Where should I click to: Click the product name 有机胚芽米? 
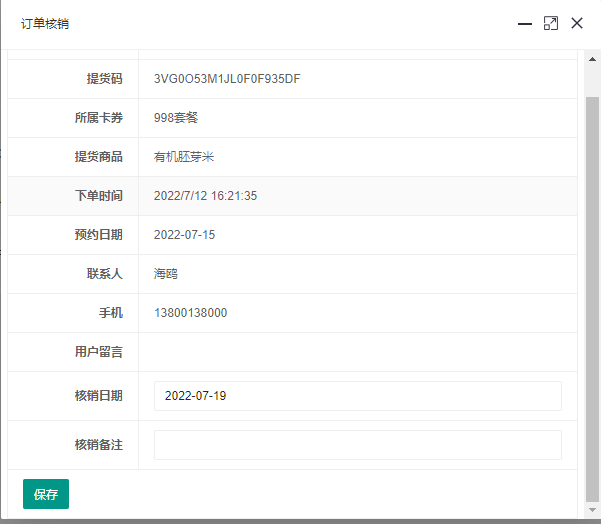point(184,157)
